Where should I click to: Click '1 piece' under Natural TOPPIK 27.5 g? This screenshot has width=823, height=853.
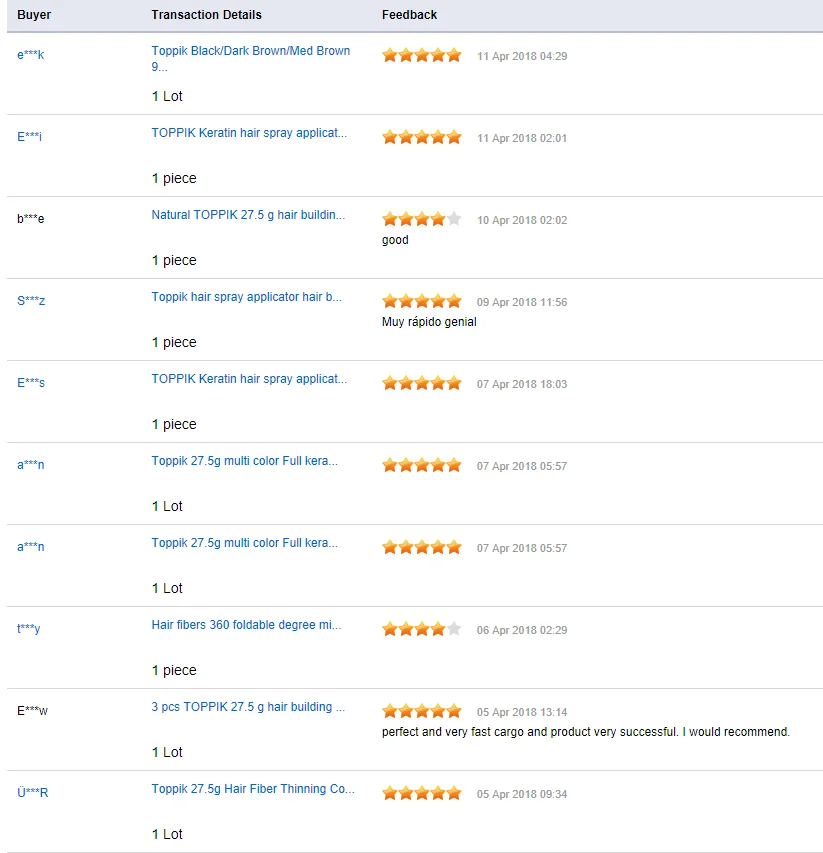click(174, 261)
